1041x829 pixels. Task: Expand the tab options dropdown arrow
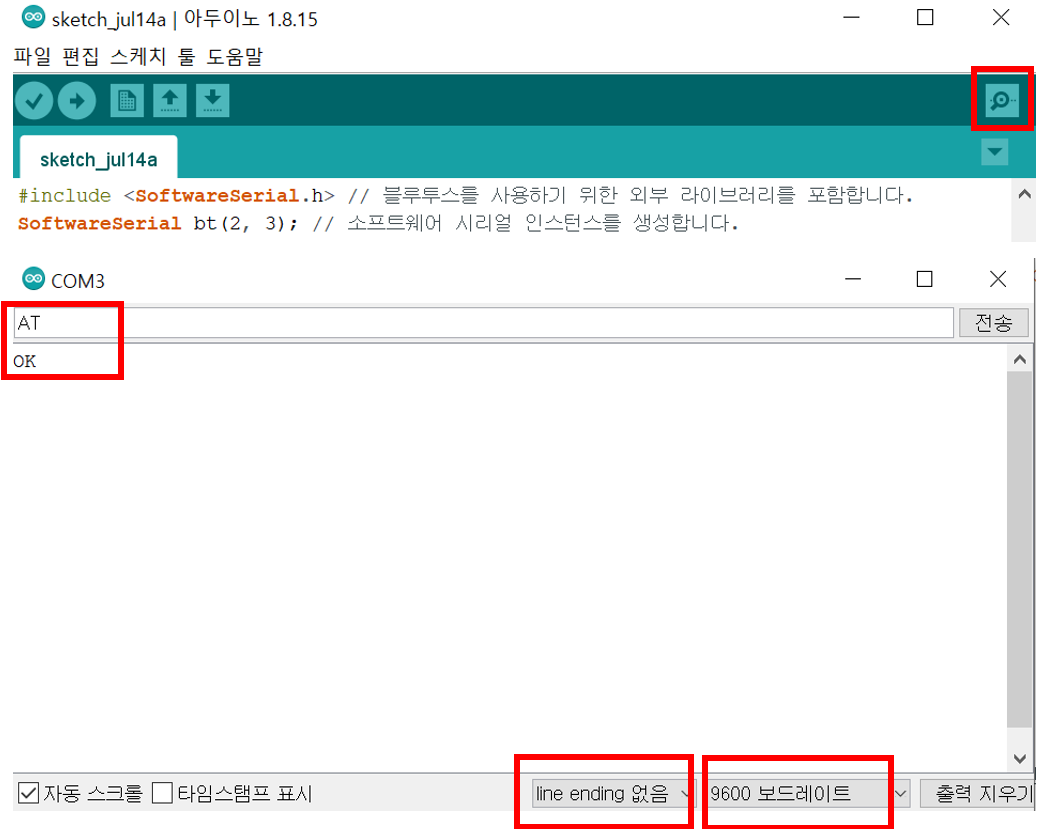(x=995, y=152)
